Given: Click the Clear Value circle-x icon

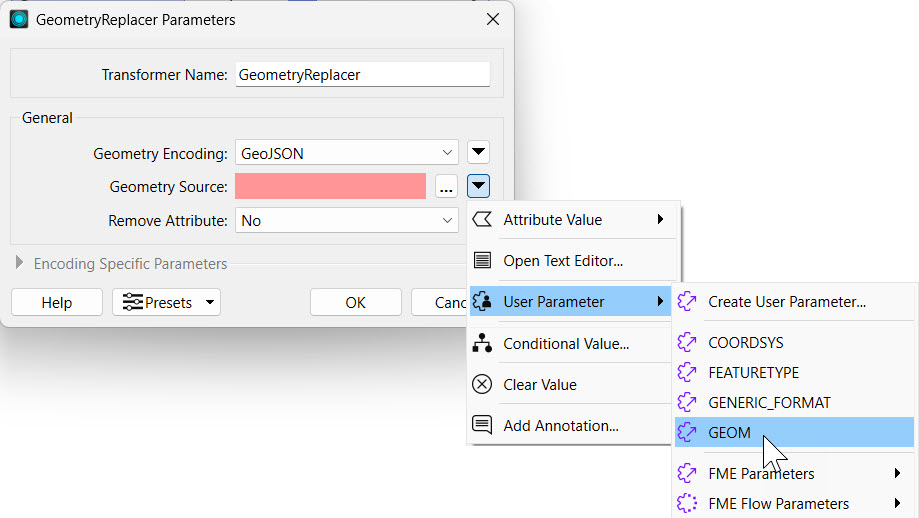Looking at the screenshot, I should 482,385.
